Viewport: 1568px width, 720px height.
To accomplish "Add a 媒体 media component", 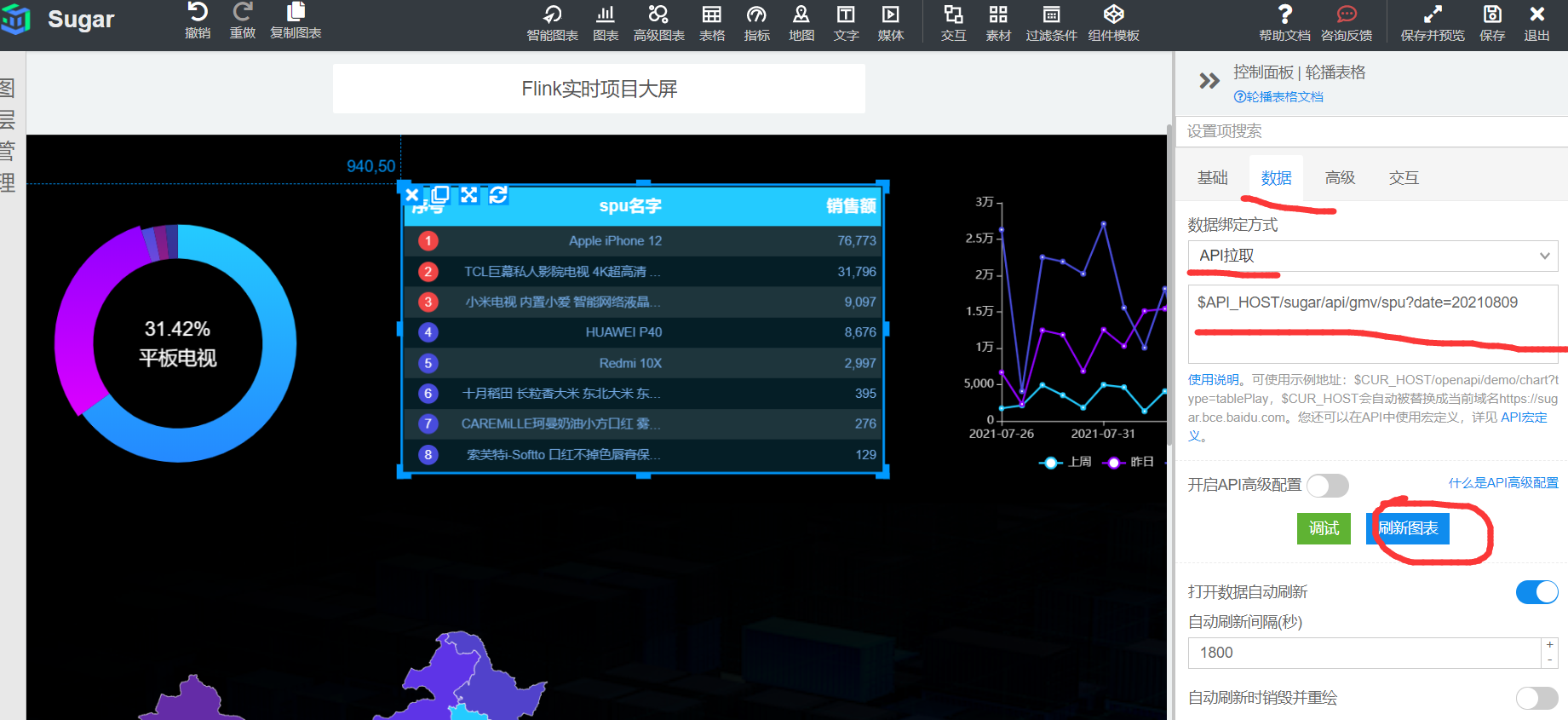I will coord(891,23).
